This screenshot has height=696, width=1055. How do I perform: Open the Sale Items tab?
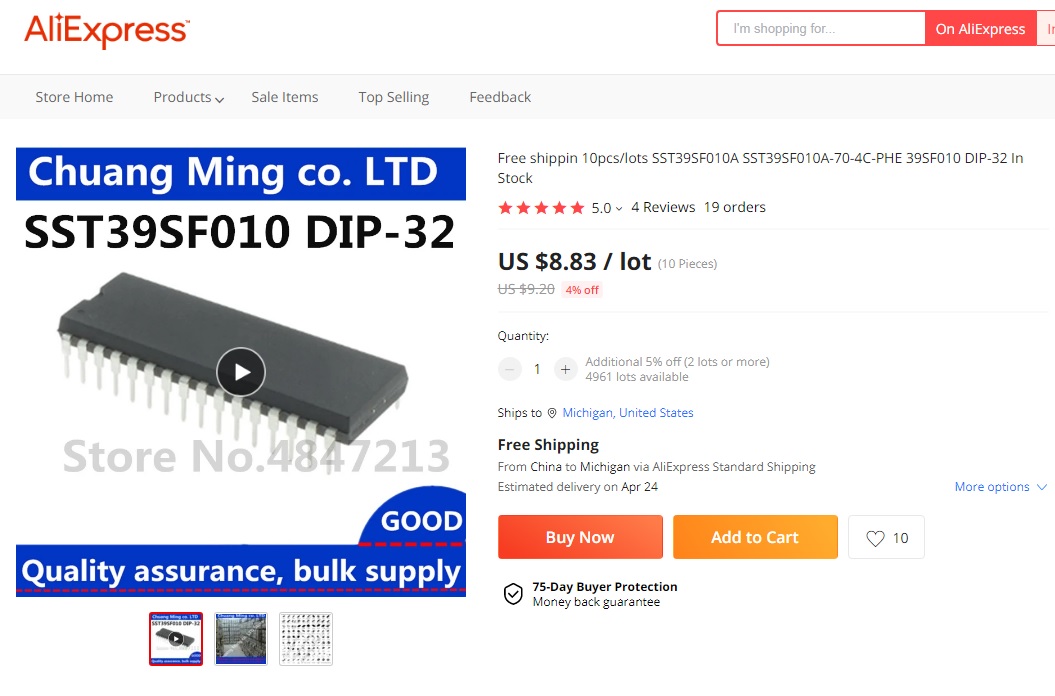tap(285, 97)
